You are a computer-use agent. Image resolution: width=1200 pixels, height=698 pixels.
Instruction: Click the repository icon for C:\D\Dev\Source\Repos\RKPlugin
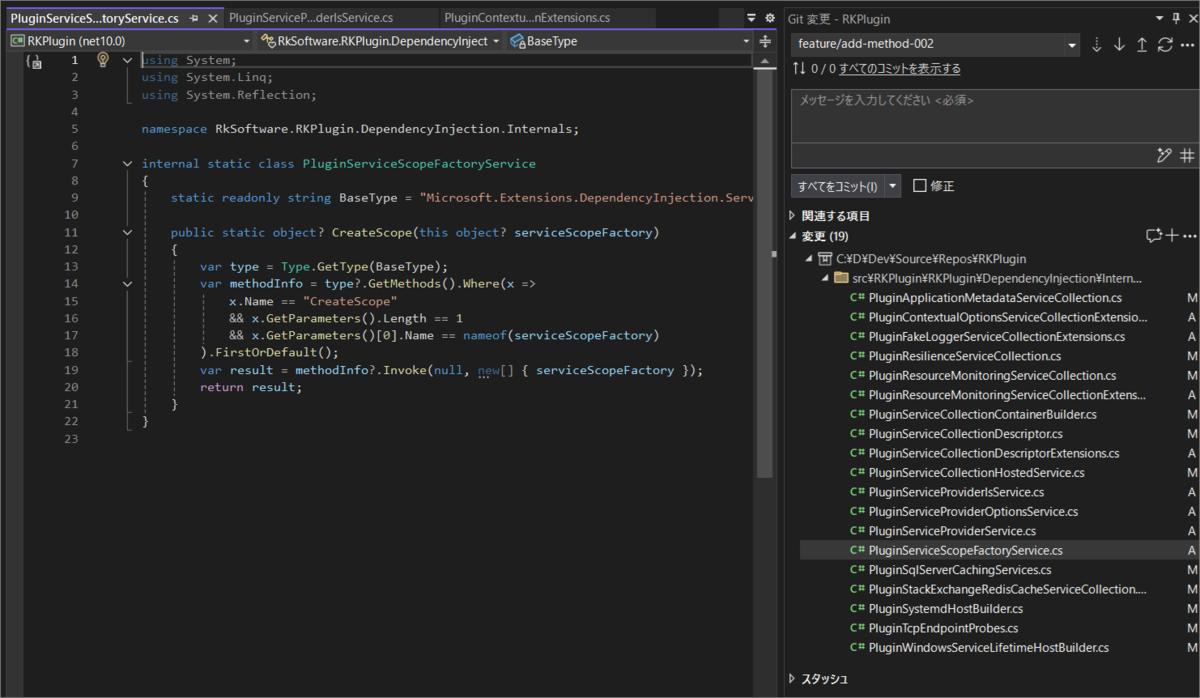click(x=825, y=258)
